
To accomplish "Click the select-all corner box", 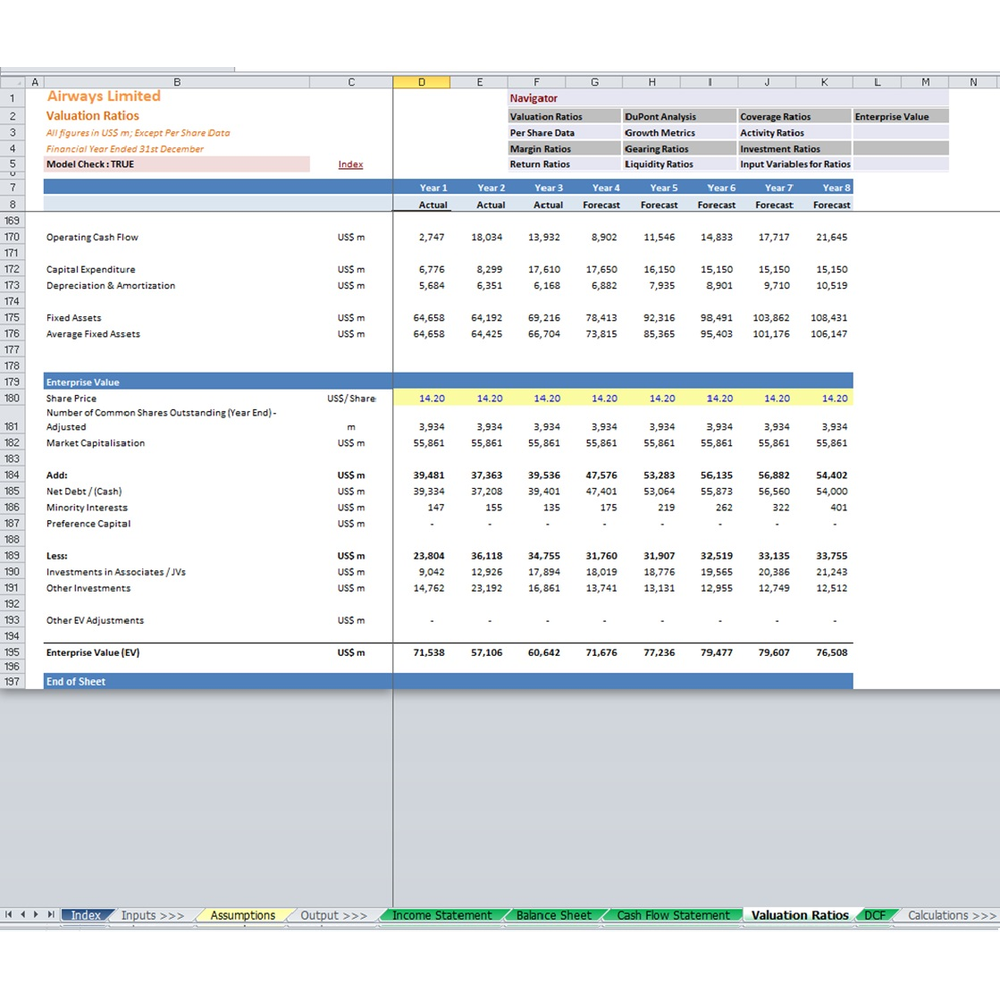I will (x=12, y=82).
